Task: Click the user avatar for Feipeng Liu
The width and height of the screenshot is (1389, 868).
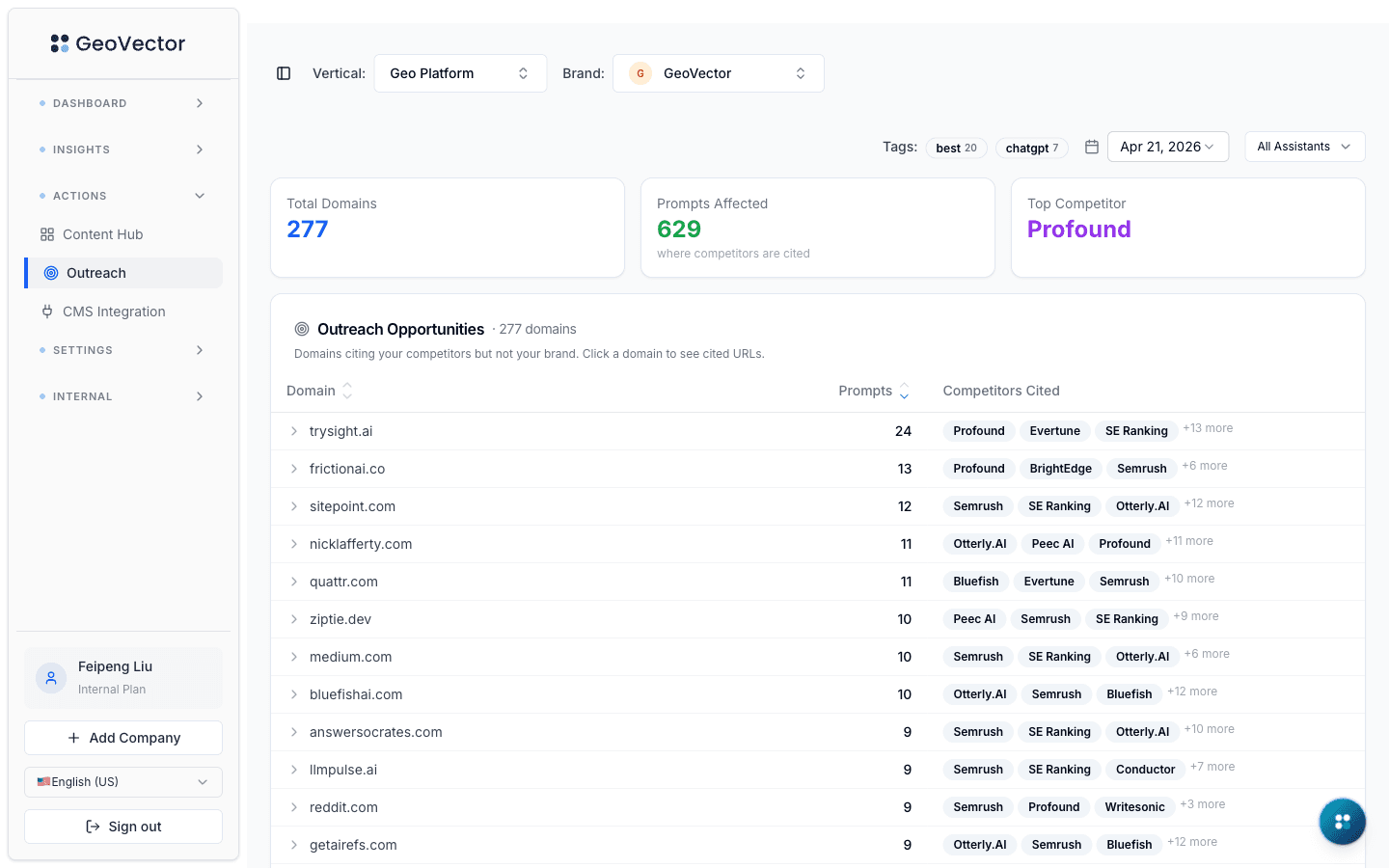Action: [x=51, y=677]
